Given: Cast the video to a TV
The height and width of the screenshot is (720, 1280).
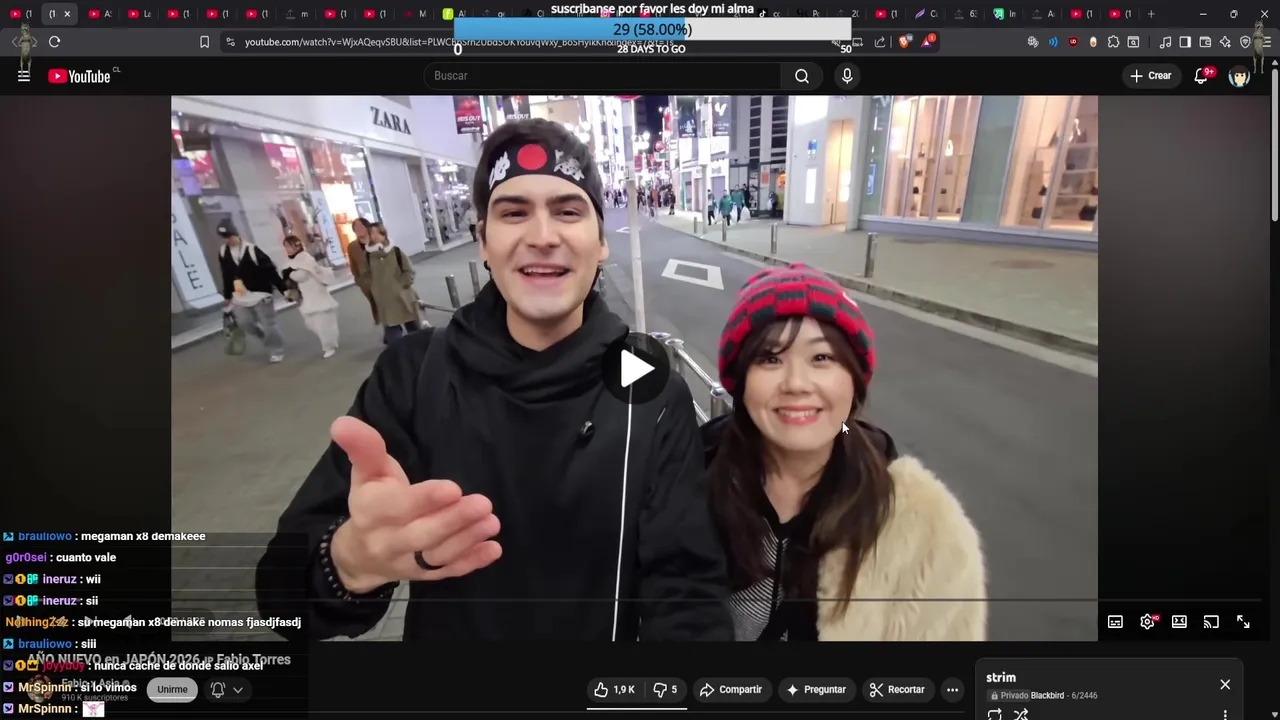Looking at the screenshot, I should (1211, 622).
